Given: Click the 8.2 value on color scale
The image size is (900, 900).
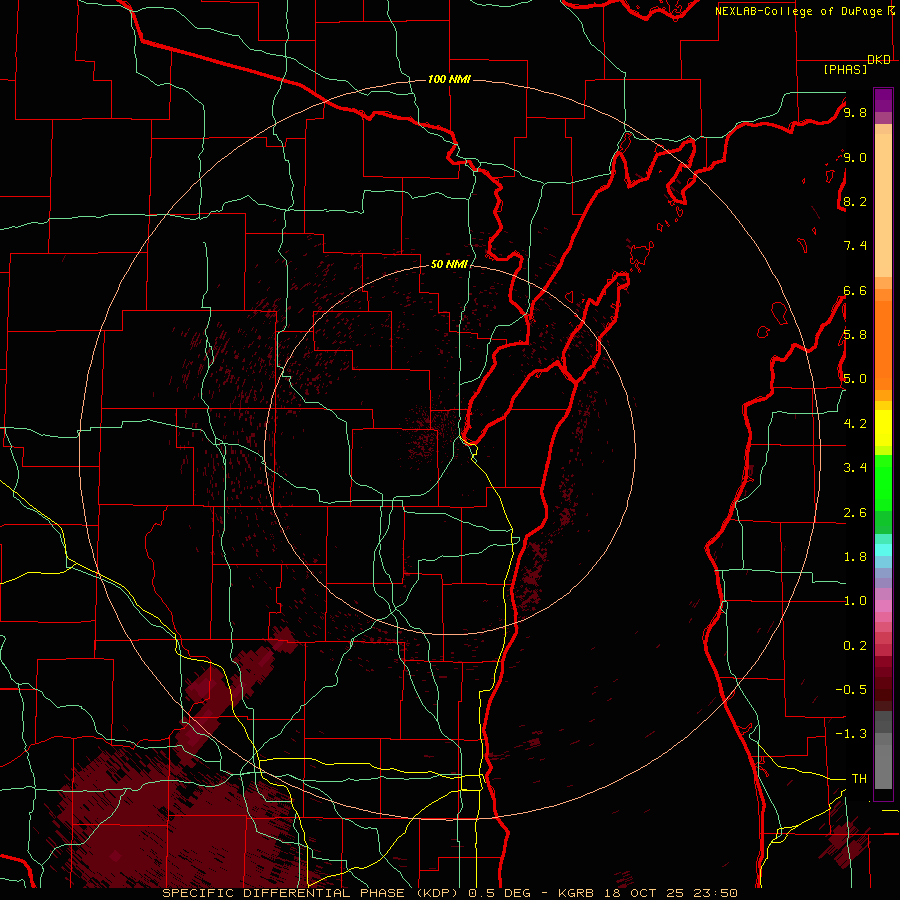Looking at the screenshot, I should coord(855,201).
